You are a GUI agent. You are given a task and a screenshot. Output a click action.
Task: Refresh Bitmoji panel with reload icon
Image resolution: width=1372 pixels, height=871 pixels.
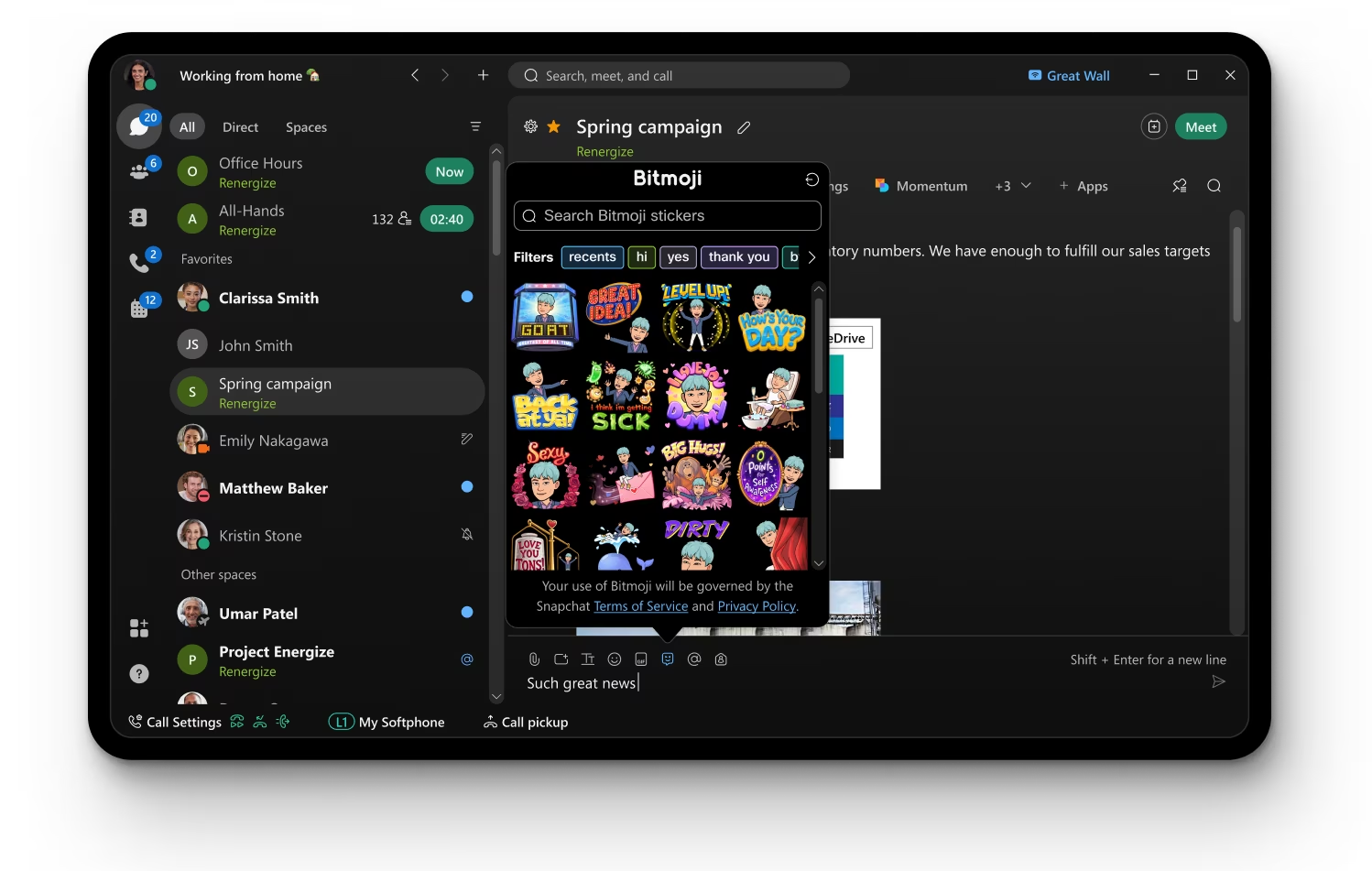(811, 179)
